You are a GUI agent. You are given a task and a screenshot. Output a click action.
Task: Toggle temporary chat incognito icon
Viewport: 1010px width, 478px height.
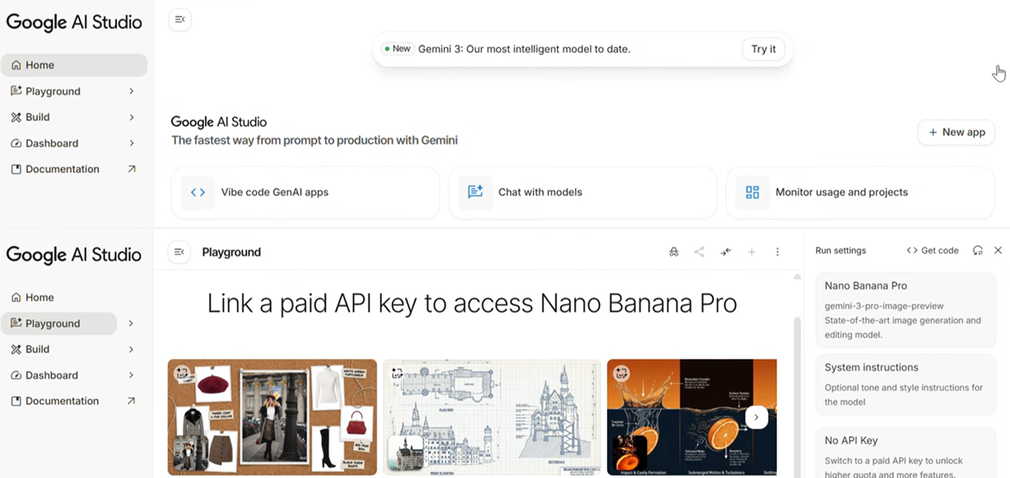pyautogui.click(x=674, y=252)
